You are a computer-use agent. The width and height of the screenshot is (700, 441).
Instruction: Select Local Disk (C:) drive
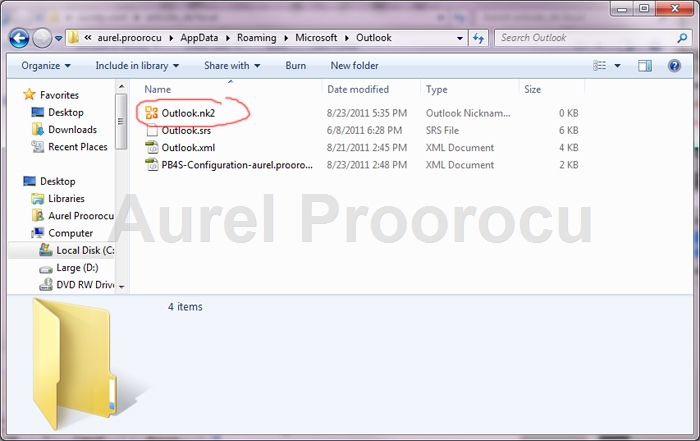pos(85,250)
